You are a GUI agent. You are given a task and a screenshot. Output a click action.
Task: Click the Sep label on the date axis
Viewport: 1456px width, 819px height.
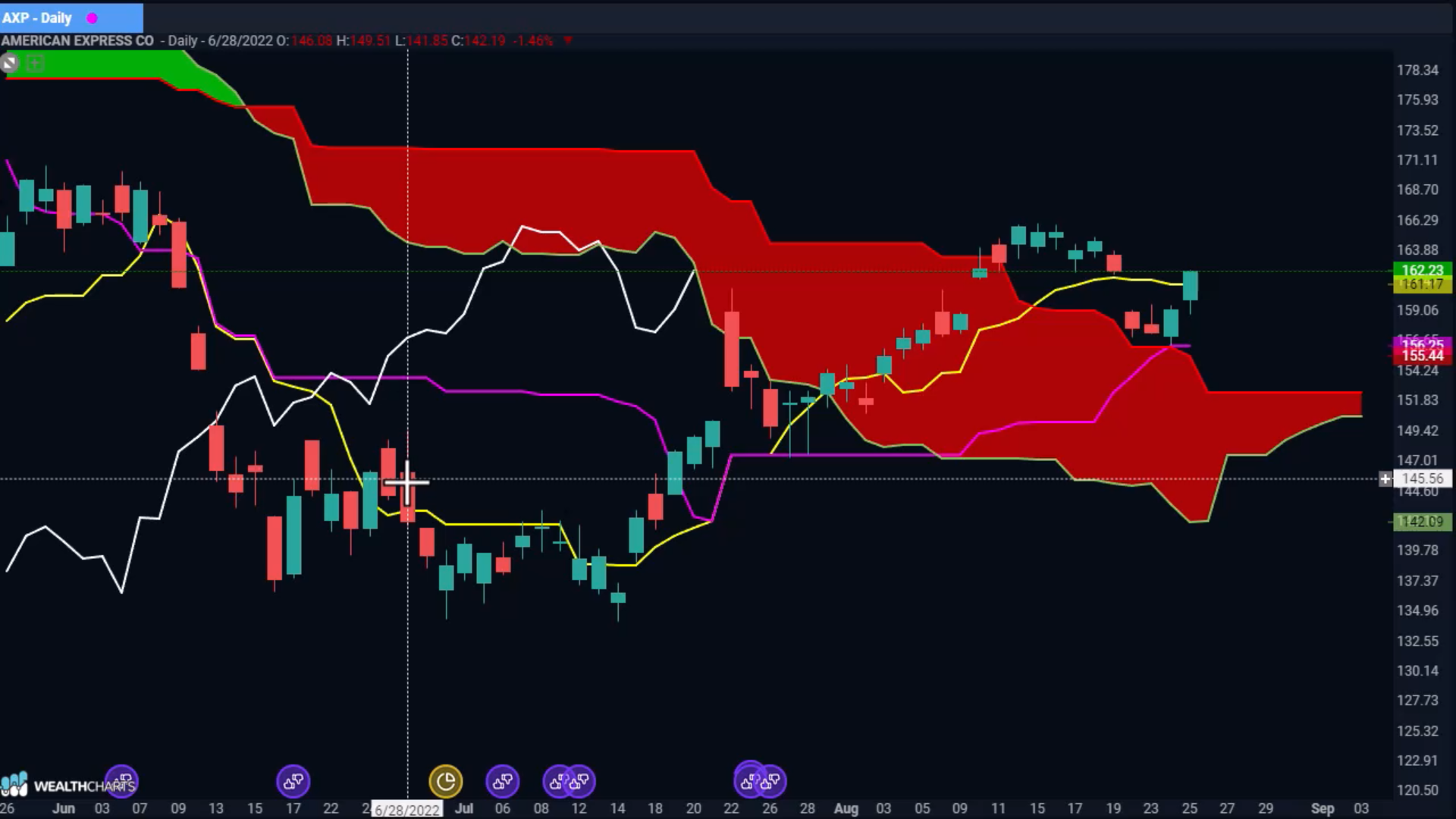coord(1323,808)
